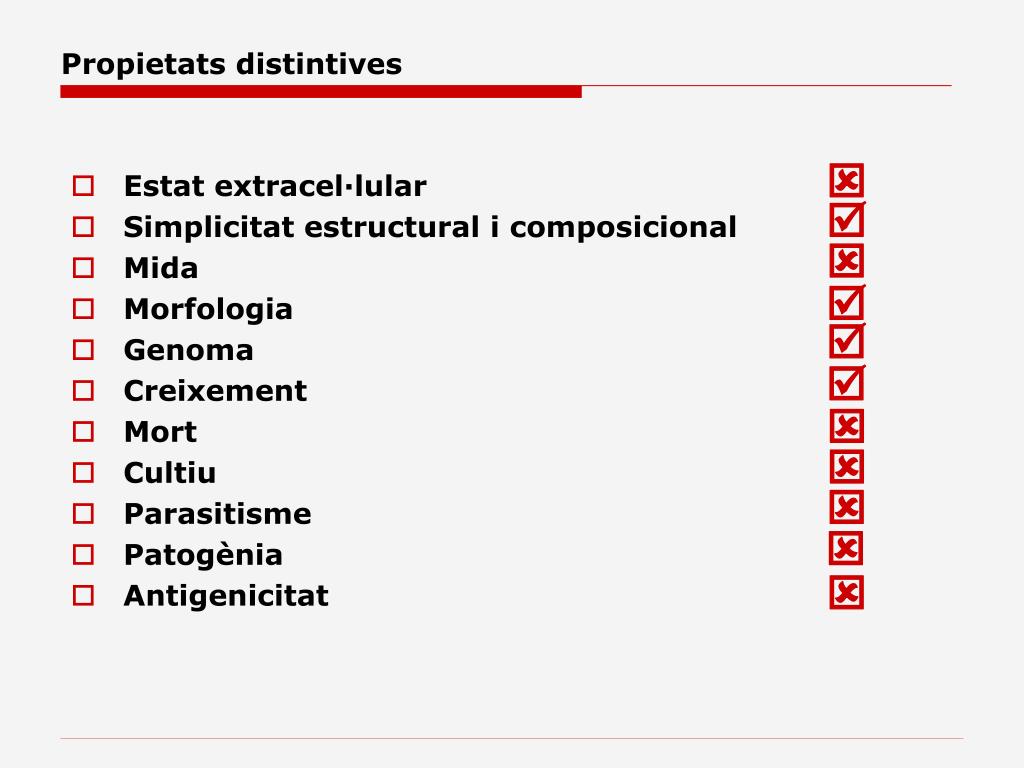Select the X mark next to Antigenicitat
Image resolution: width=1024 pixels, height=768 pixels.
point(846,592)
